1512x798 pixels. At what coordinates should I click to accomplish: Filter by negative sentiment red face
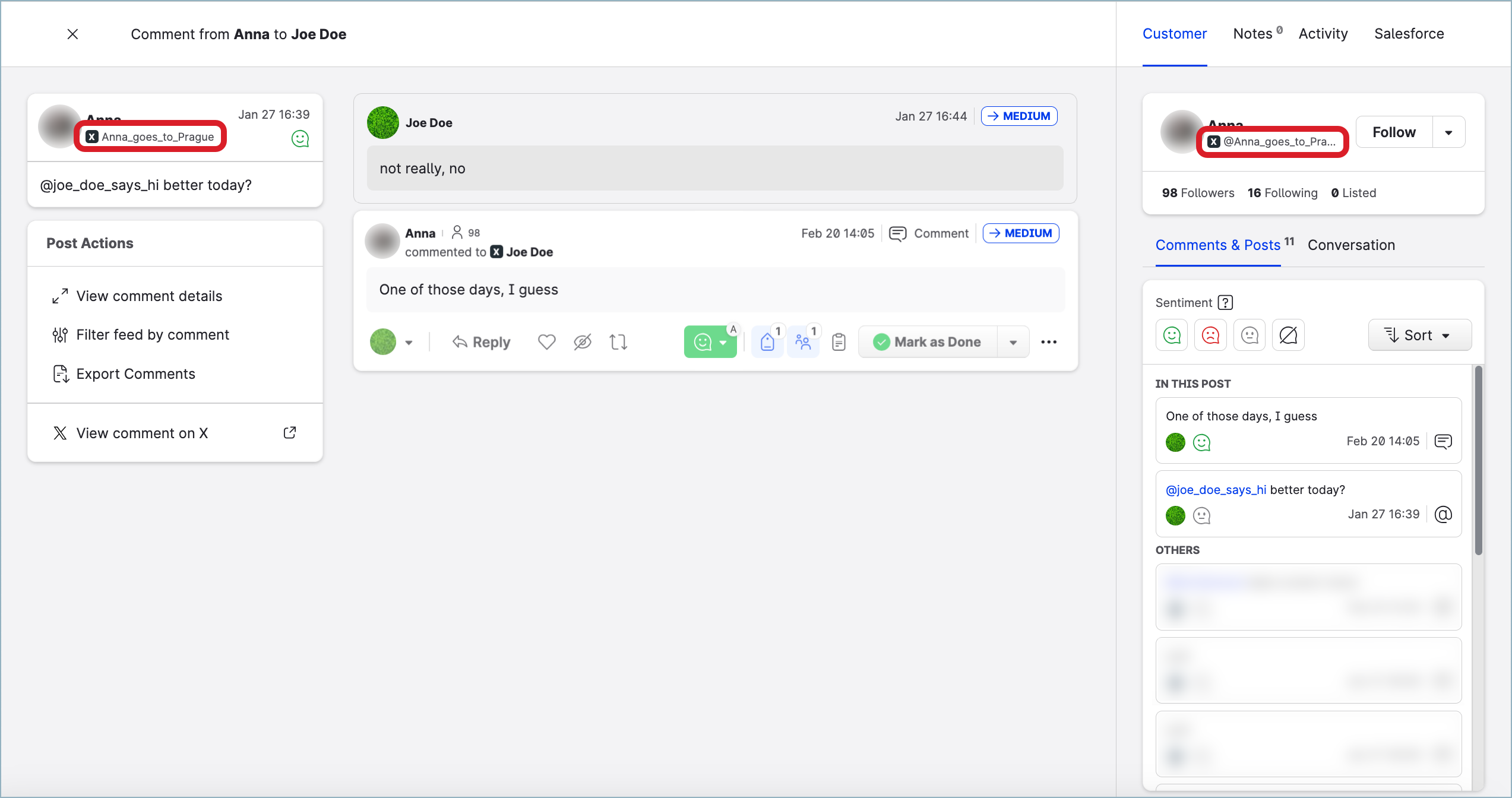pos(1210,335)
